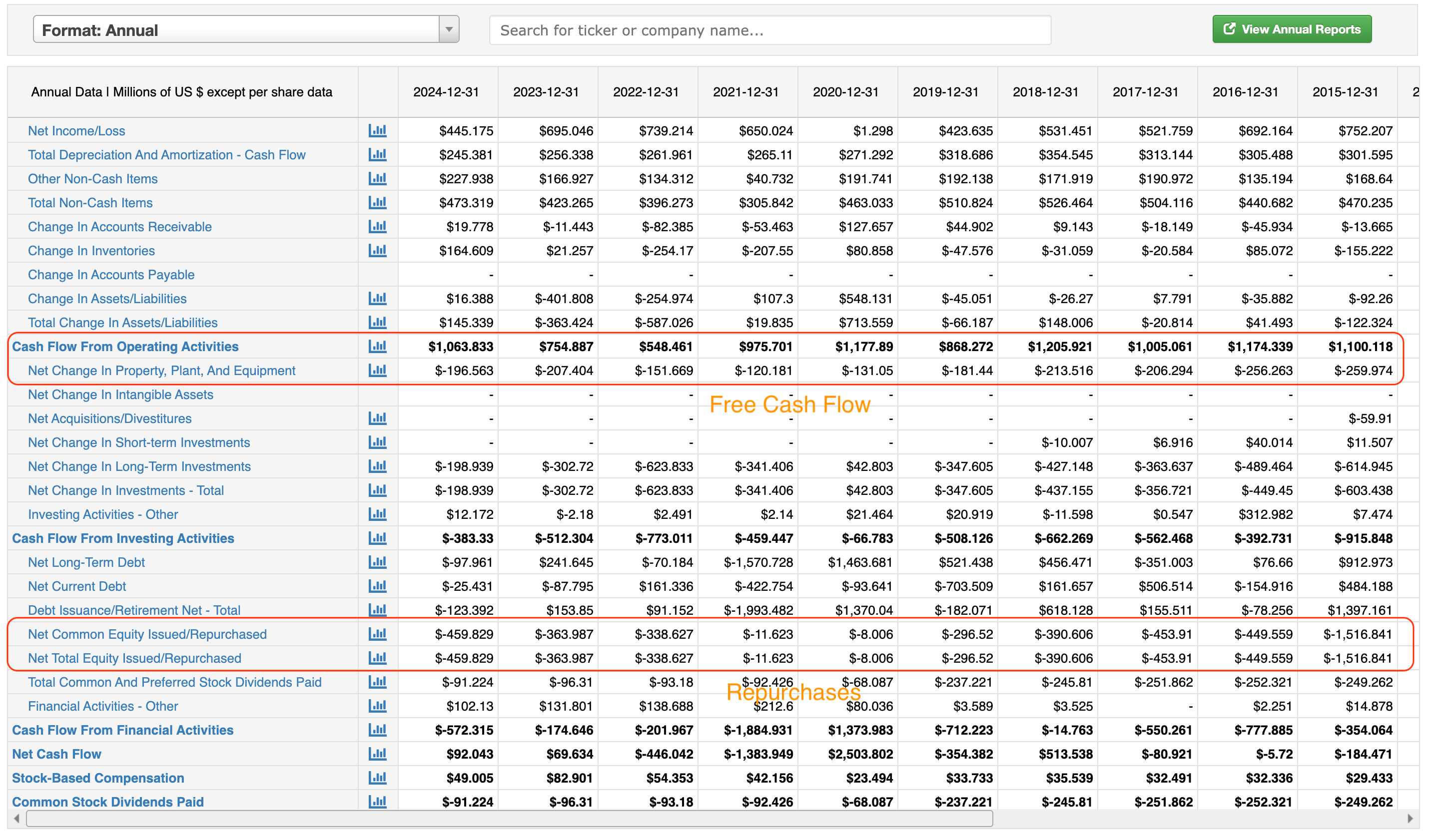
Task: Open the Format: Annual dropdown
Action: (x=236, y=29)
